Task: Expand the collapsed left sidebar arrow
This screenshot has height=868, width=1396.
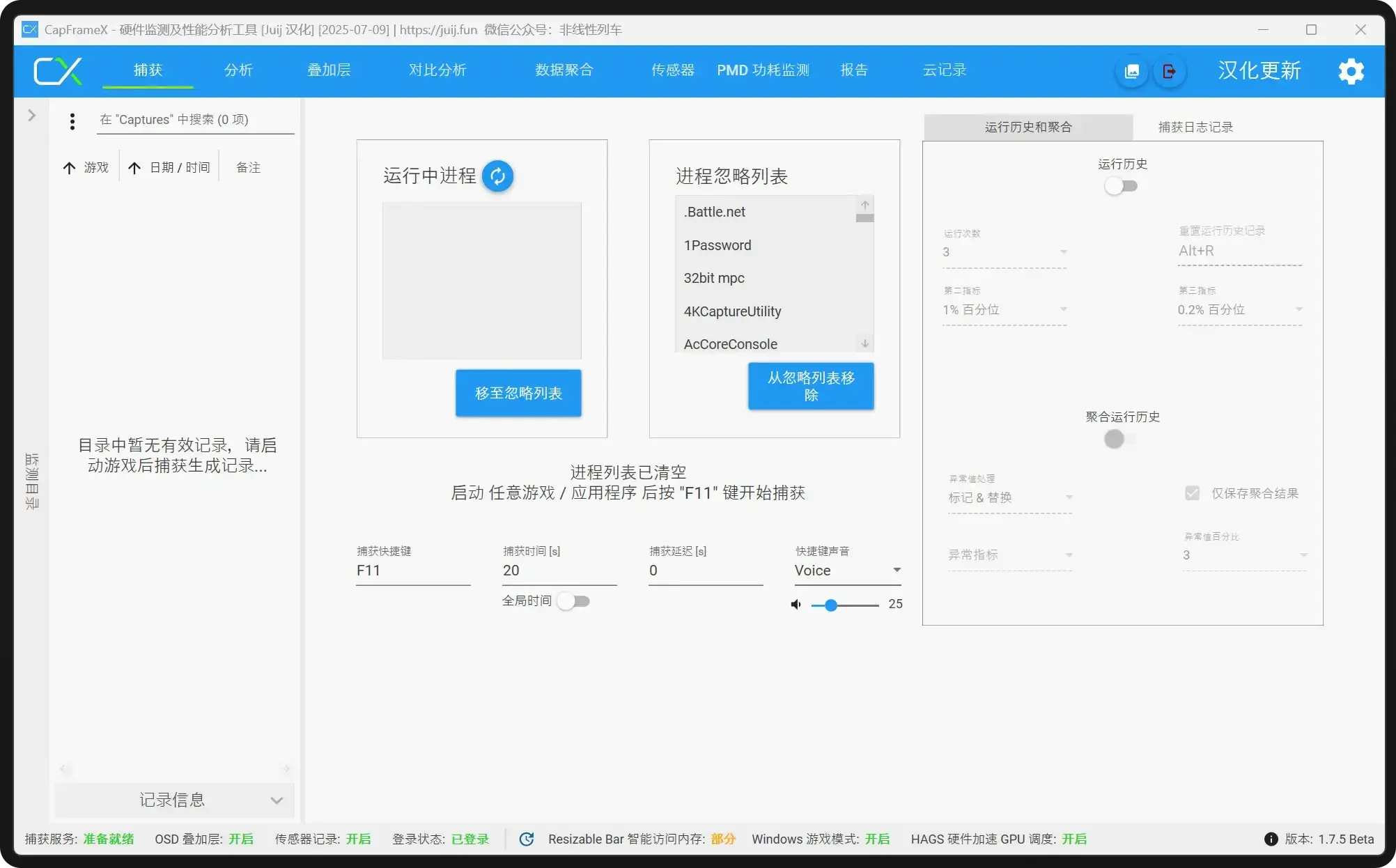Action: point(31,116)
